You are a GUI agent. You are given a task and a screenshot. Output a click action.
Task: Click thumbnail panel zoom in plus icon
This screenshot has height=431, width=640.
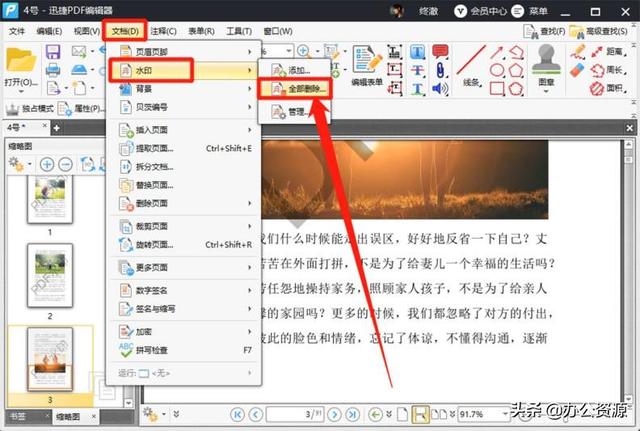click(47, 164)
